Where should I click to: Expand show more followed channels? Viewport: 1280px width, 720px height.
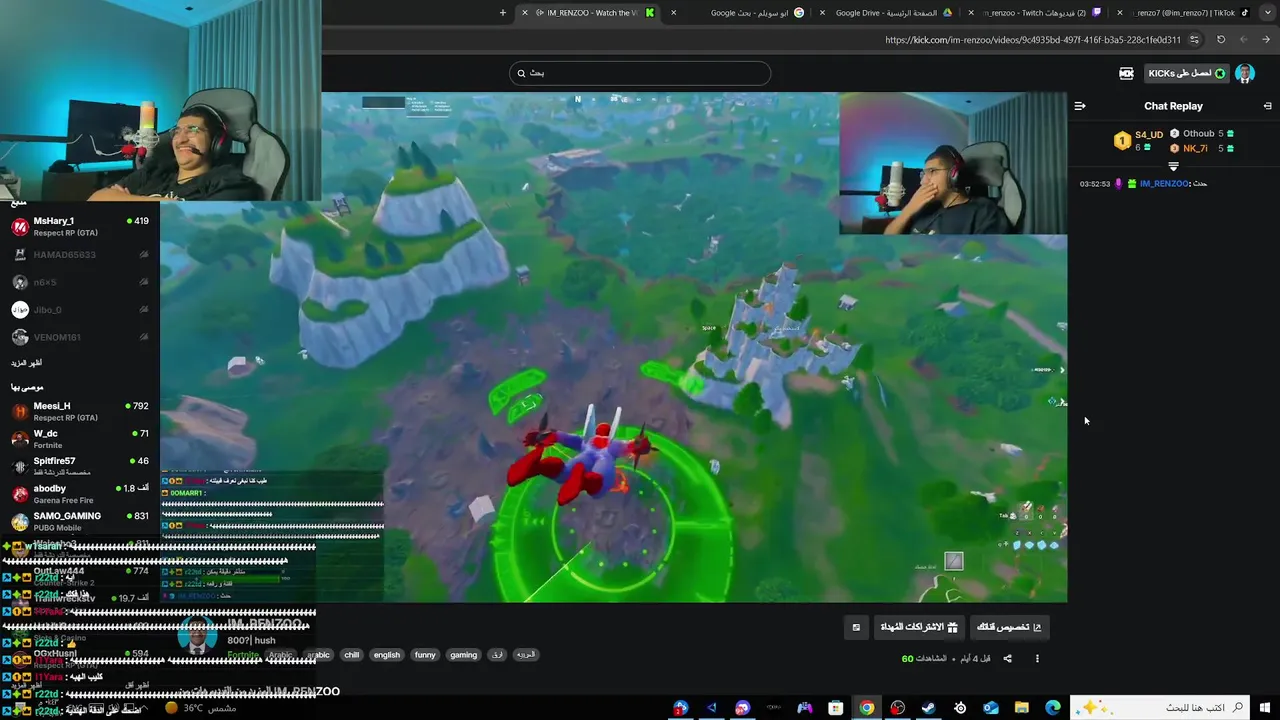27,363
